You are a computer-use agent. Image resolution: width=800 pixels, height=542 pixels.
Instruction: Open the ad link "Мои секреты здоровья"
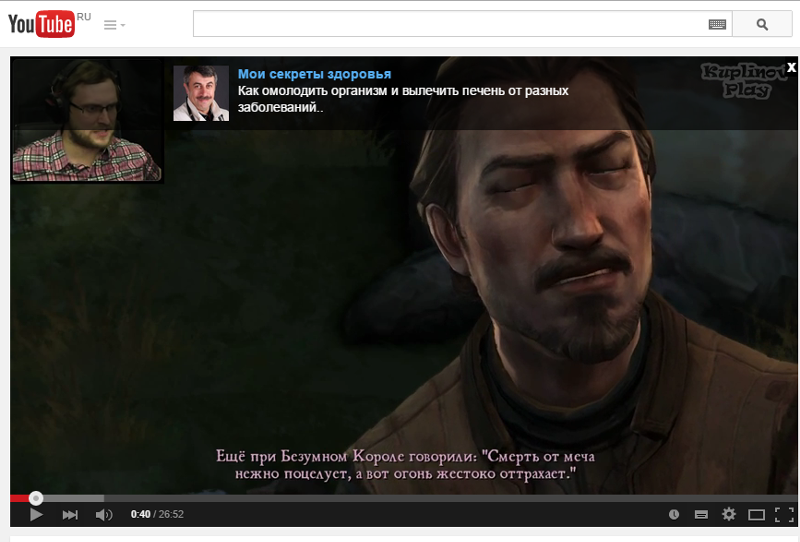[314, 74]
